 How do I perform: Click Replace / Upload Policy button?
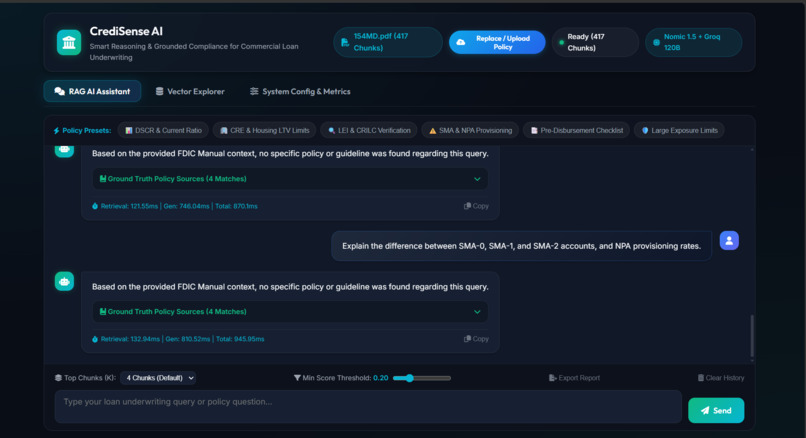click(497, 42)
